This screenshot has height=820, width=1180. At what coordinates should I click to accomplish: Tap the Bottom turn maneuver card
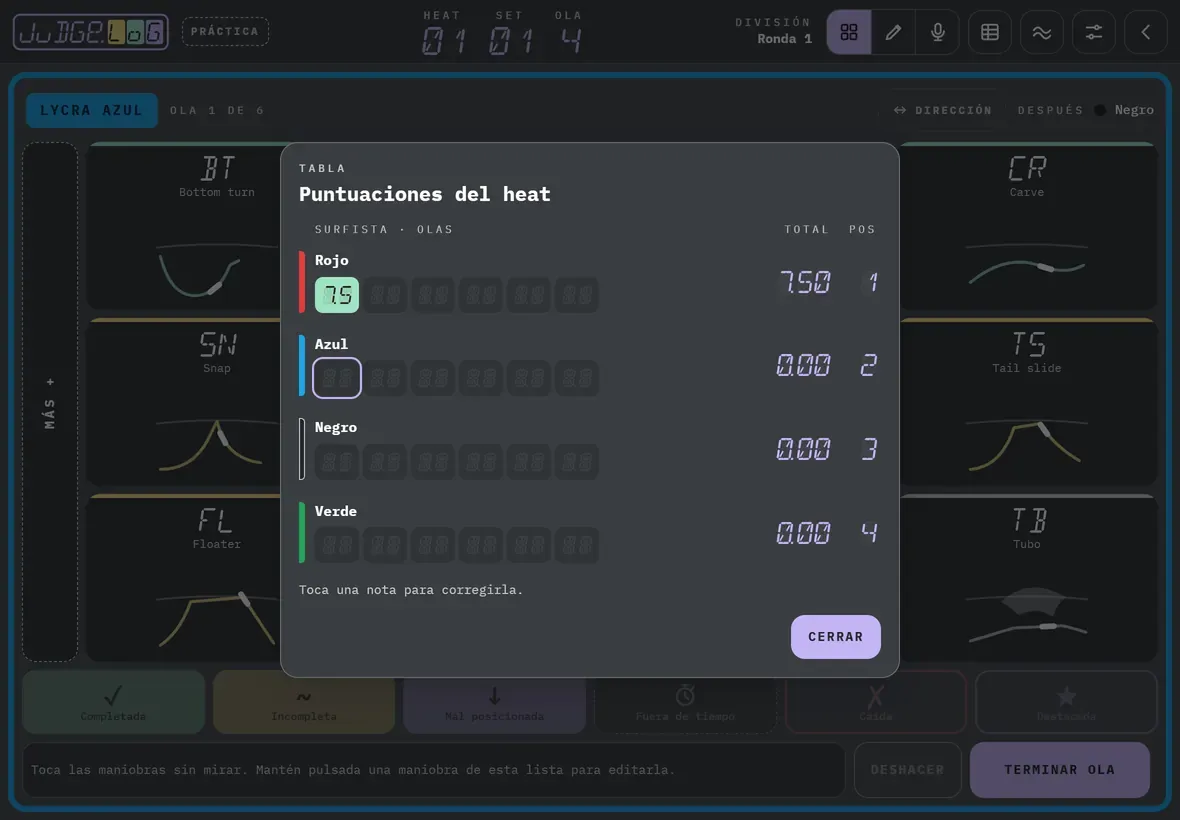pos(185,226)
